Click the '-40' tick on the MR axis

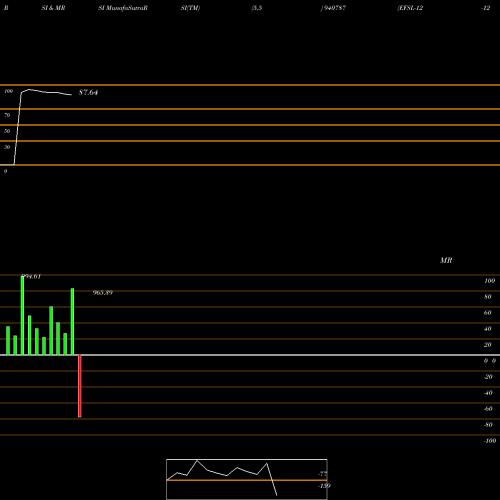[x=488, y=393]
